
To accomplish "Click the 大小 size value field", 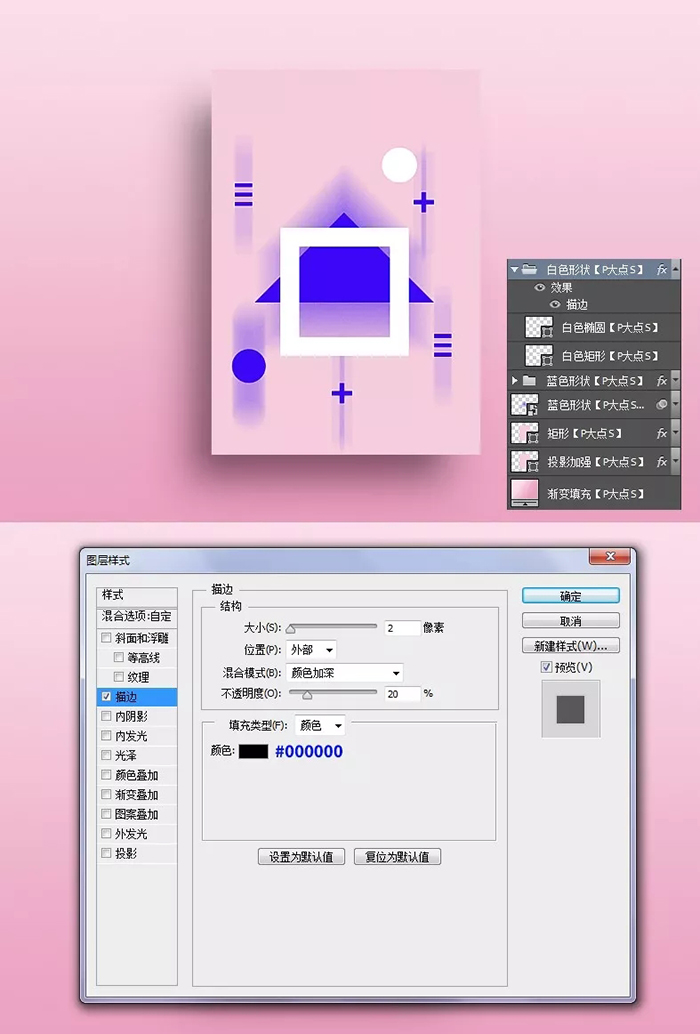I will pos(402,628).
